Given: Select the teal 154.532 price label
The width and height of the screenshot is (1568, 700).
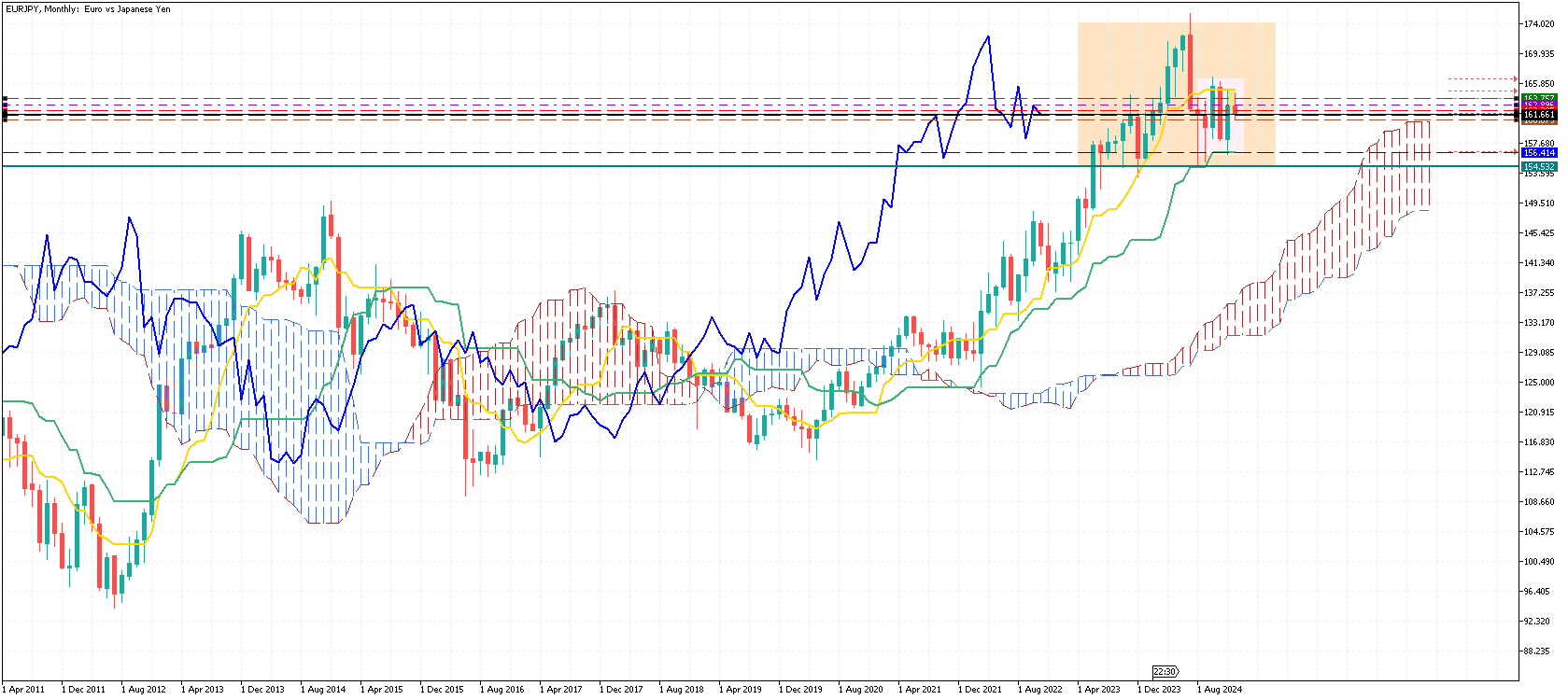Looking at the screenshot, I should click(1538, 166).
